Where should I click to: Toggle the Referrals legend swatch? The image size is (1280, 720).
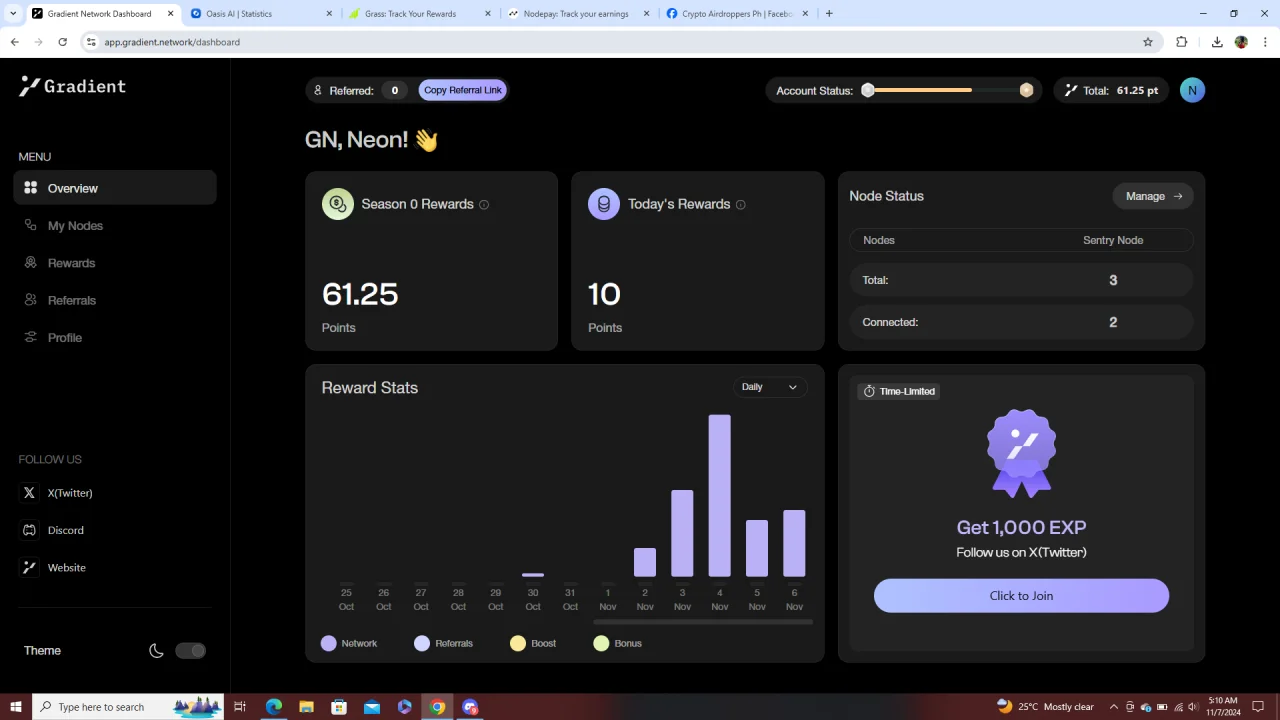[x=422, y=643]
